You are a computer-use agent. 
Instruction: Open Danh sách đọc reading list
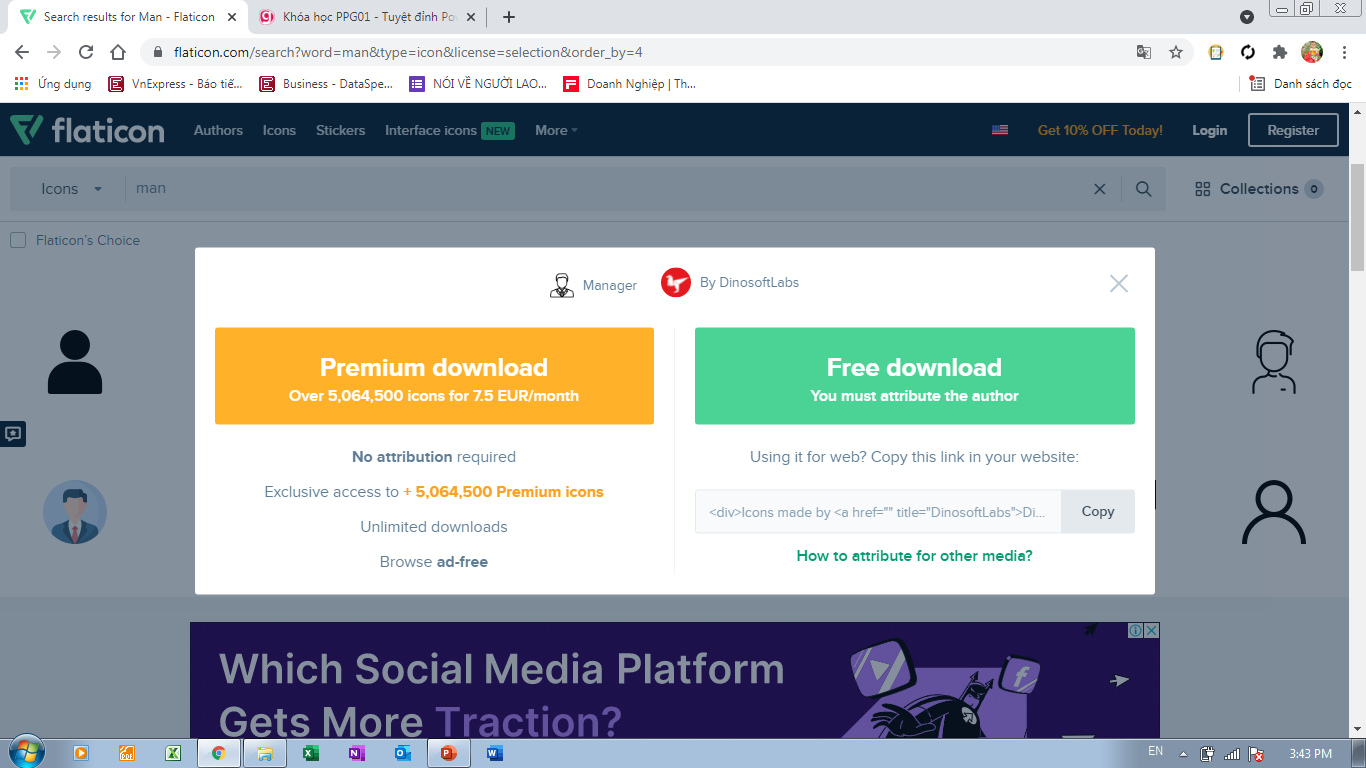(x=1301, y=84)
